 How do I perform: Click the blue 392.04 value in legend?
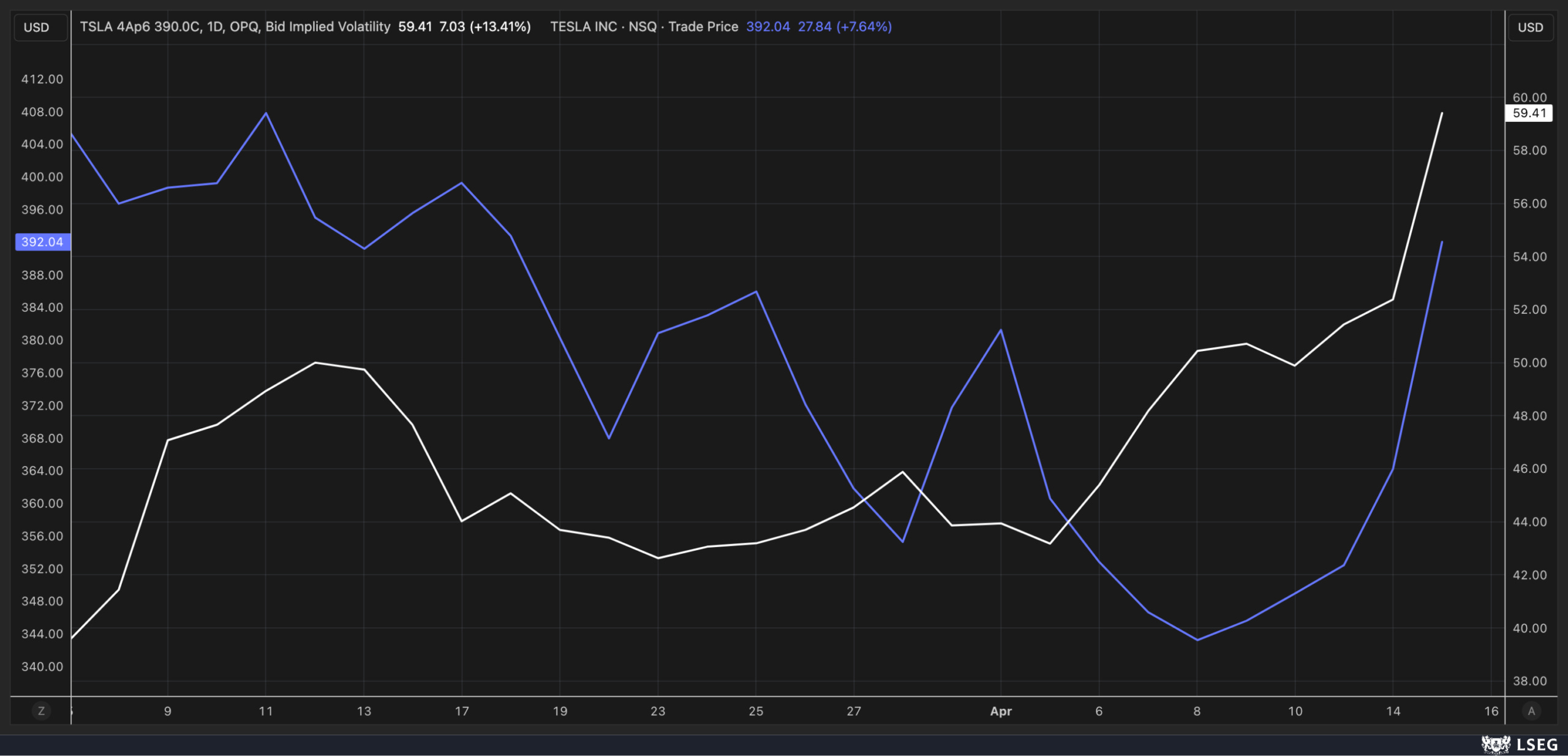[767, 27]
